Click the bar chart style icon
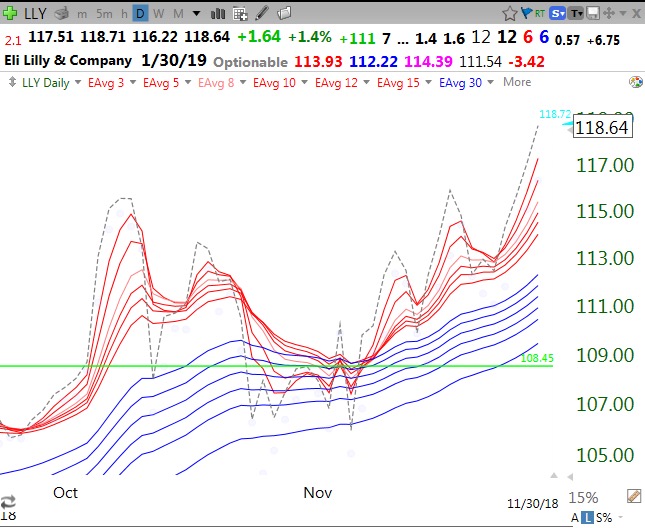645x528 pixels. tap(218, 14)
